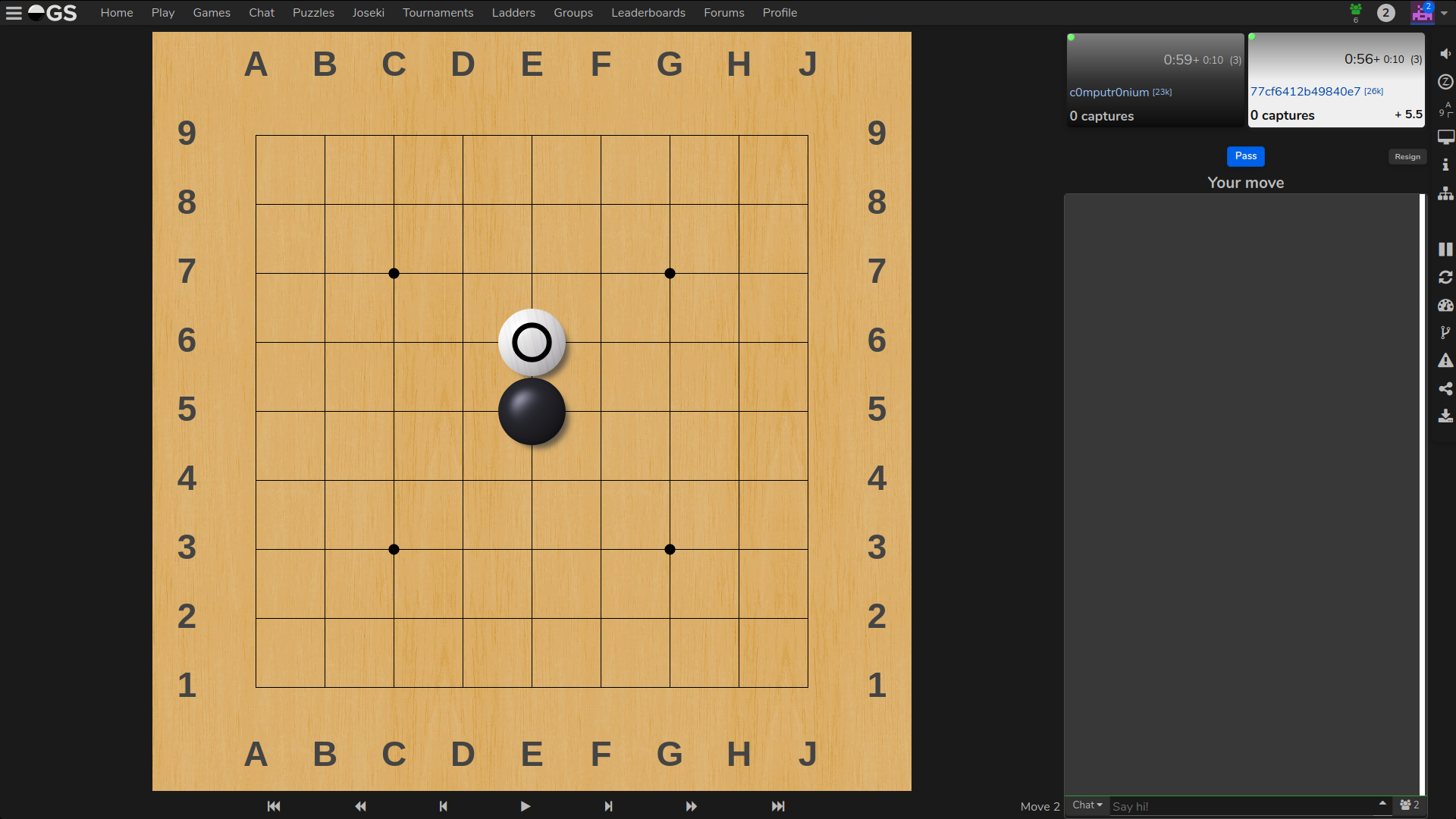The width and height of the screenshot is (1456, 819).
Task: Expand chat panel upward arrow
Action: pos(1382,803)
